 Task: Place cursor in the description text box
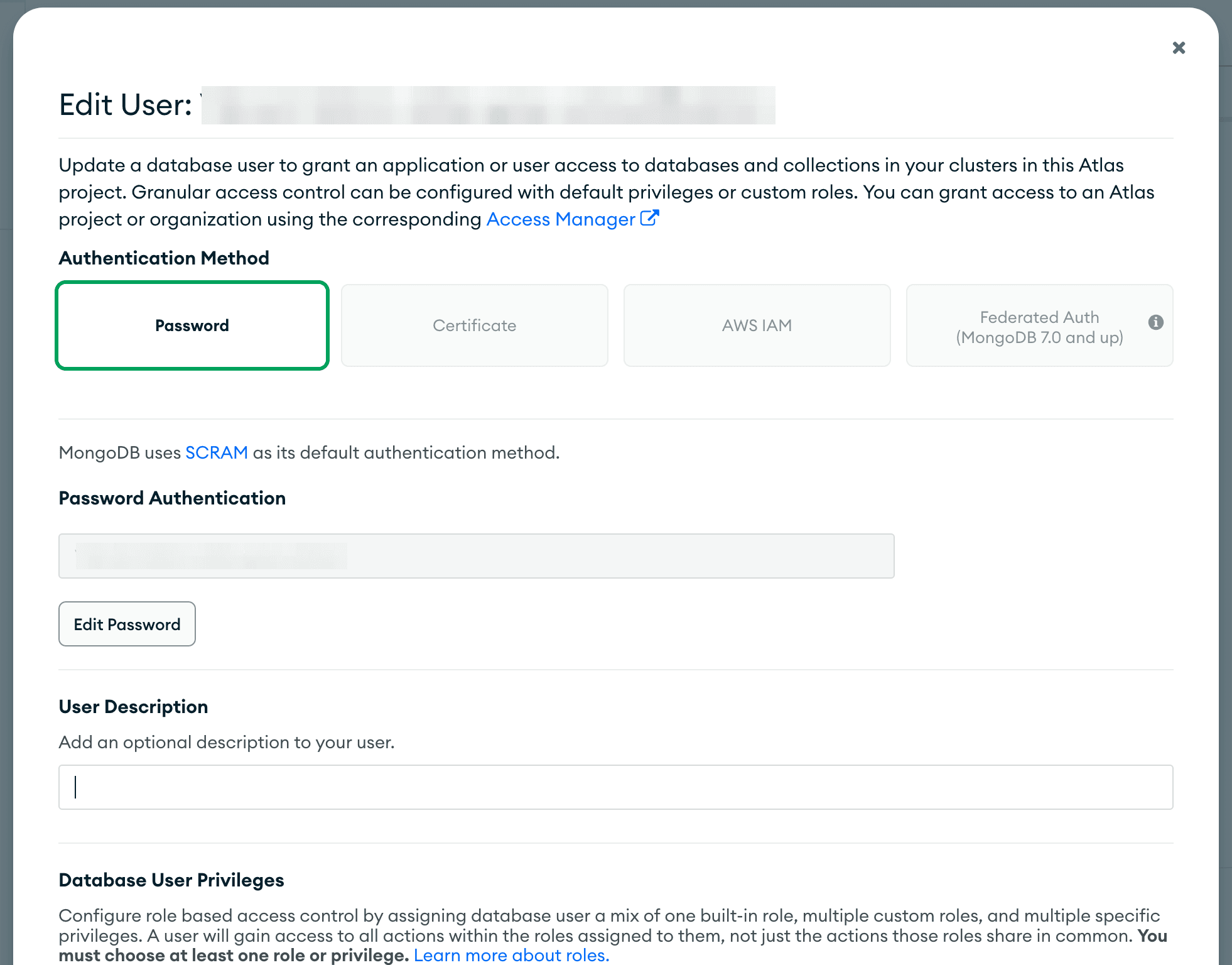click(615, 787)
